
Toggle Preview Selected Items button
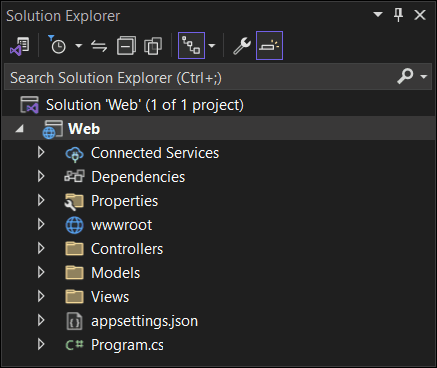[x=269, y=45]
